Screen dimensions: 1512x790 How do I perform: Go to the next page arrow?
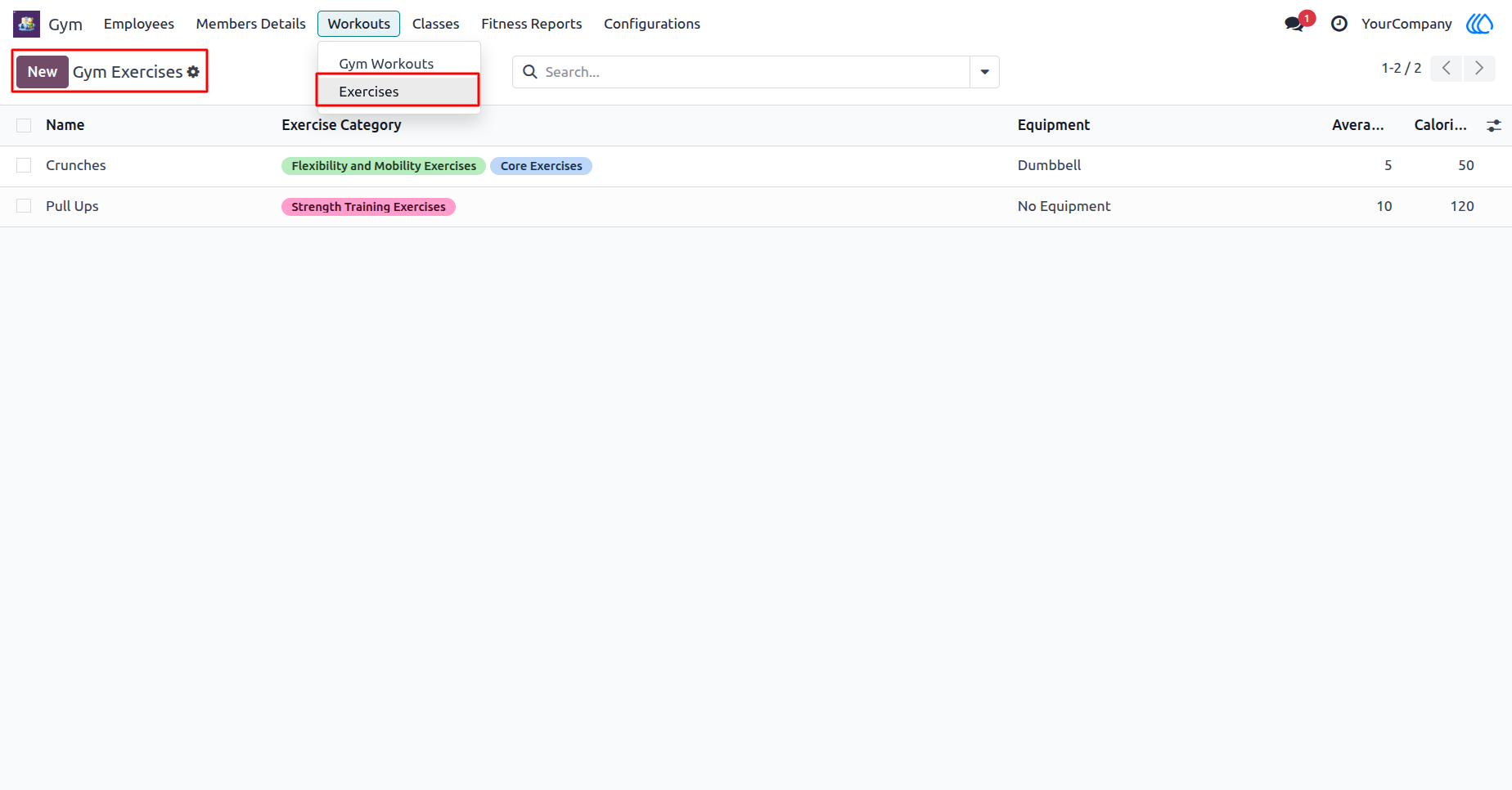tap(1479, 69)
